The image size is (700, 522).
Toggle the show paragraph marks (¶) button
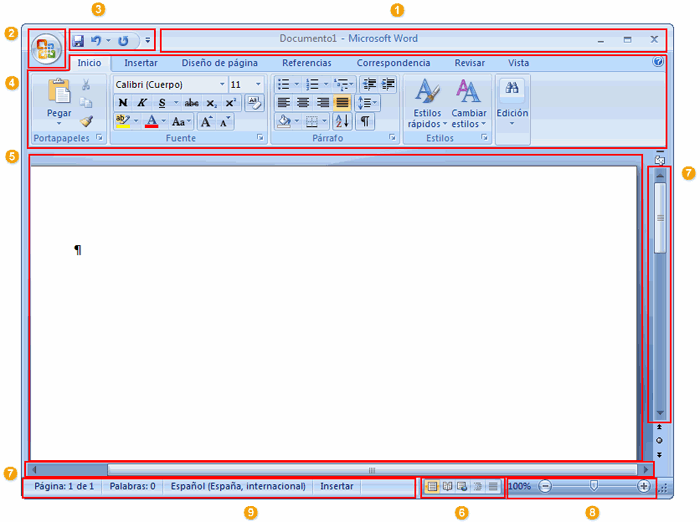tap(365, 121)
